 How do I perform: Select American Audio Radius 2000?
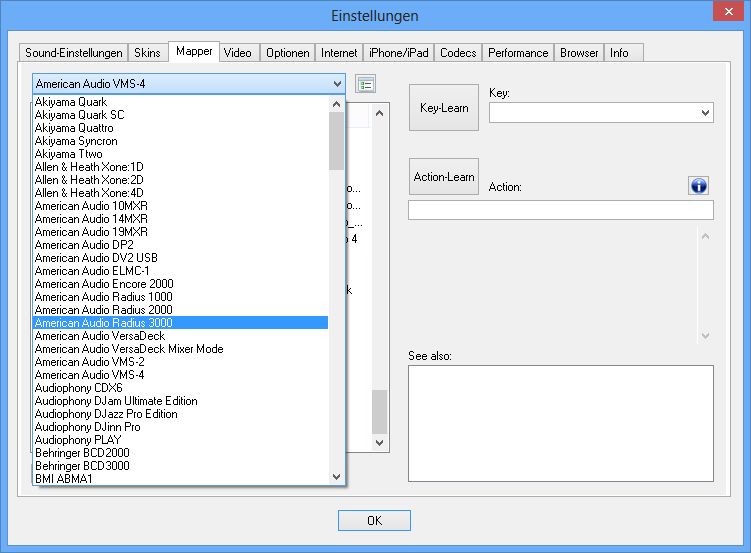181,310
